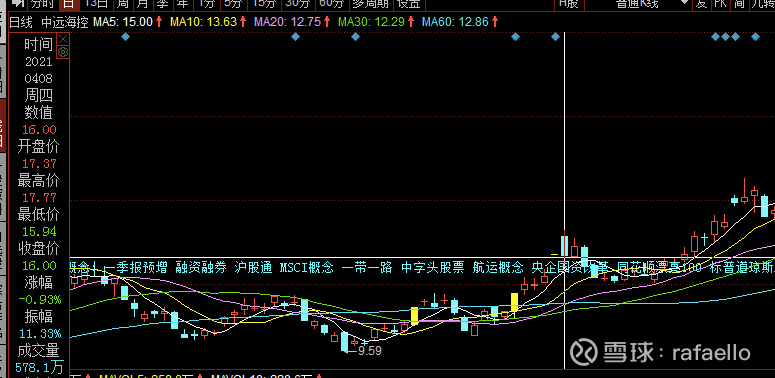Close the data info panel with the X icon
The height and width of the screenshot is (378, 775).
coord(63,39)
